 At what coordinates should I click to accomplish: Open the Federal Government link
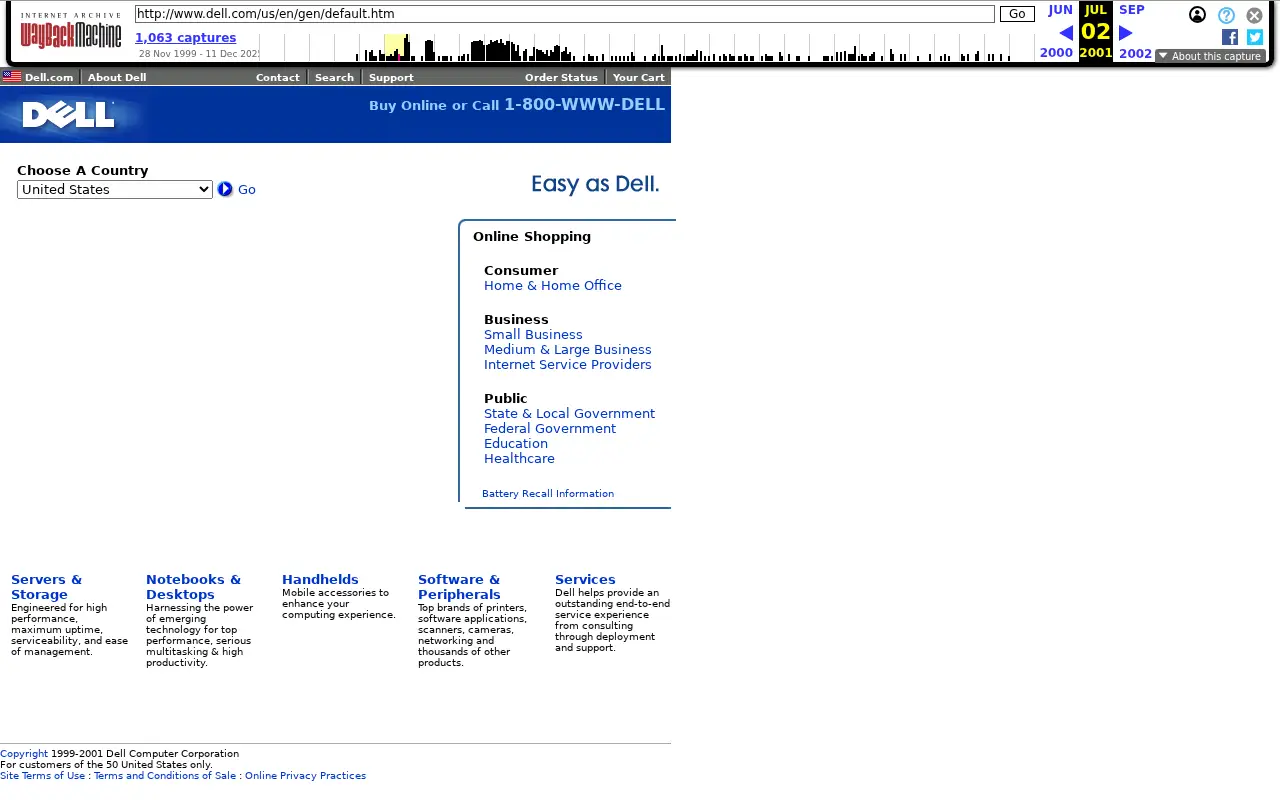point(550,429)
